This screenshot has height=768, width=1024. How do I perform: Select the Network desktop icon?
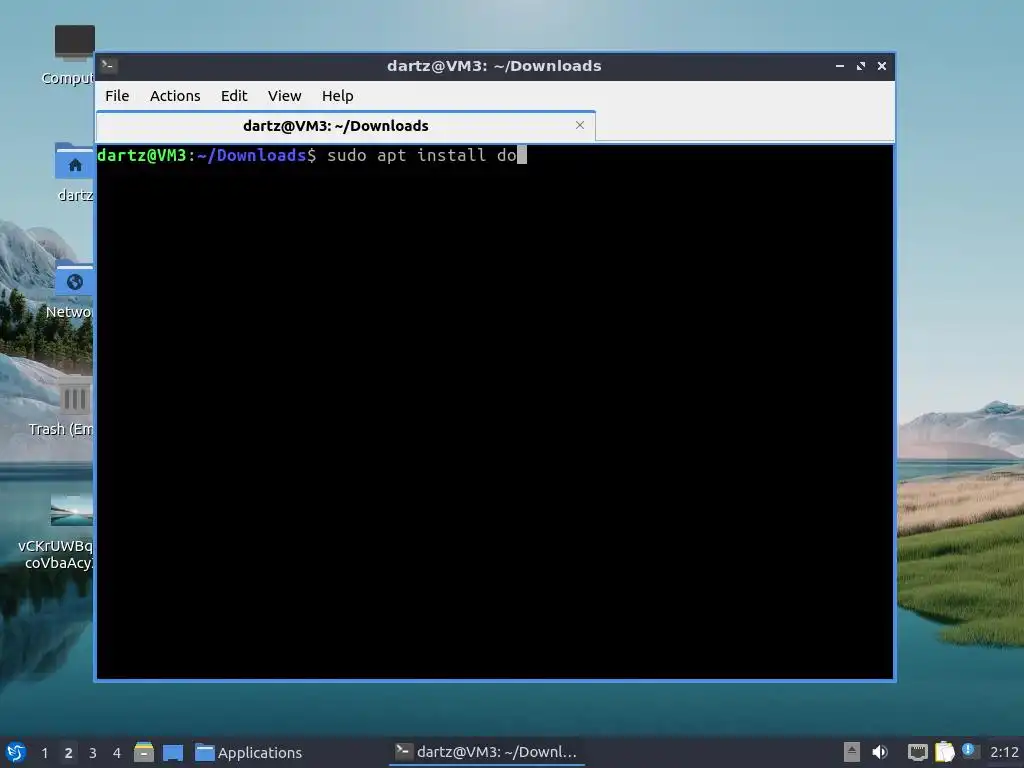[72, 290]
